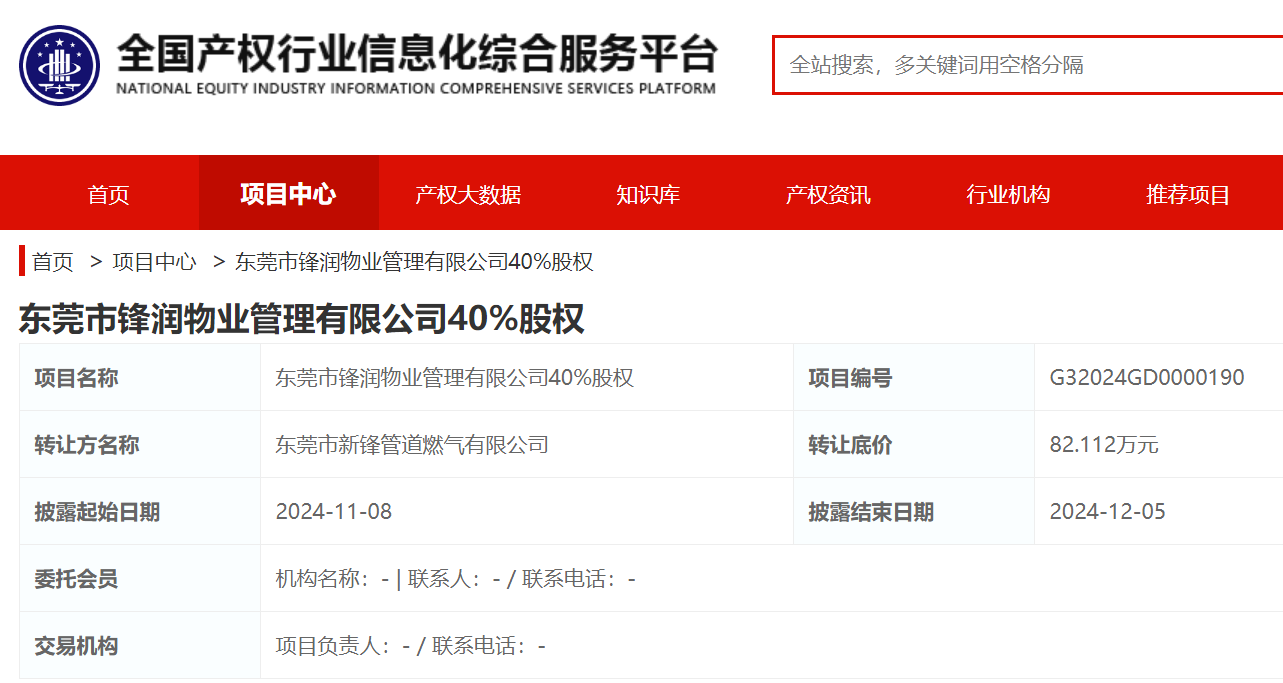This screenshot has height=683, width=1283.
Task: Click the platform title text 全国产权行业信息化综合服务平台
Action: pyautogui.click(x=417, y=55)
